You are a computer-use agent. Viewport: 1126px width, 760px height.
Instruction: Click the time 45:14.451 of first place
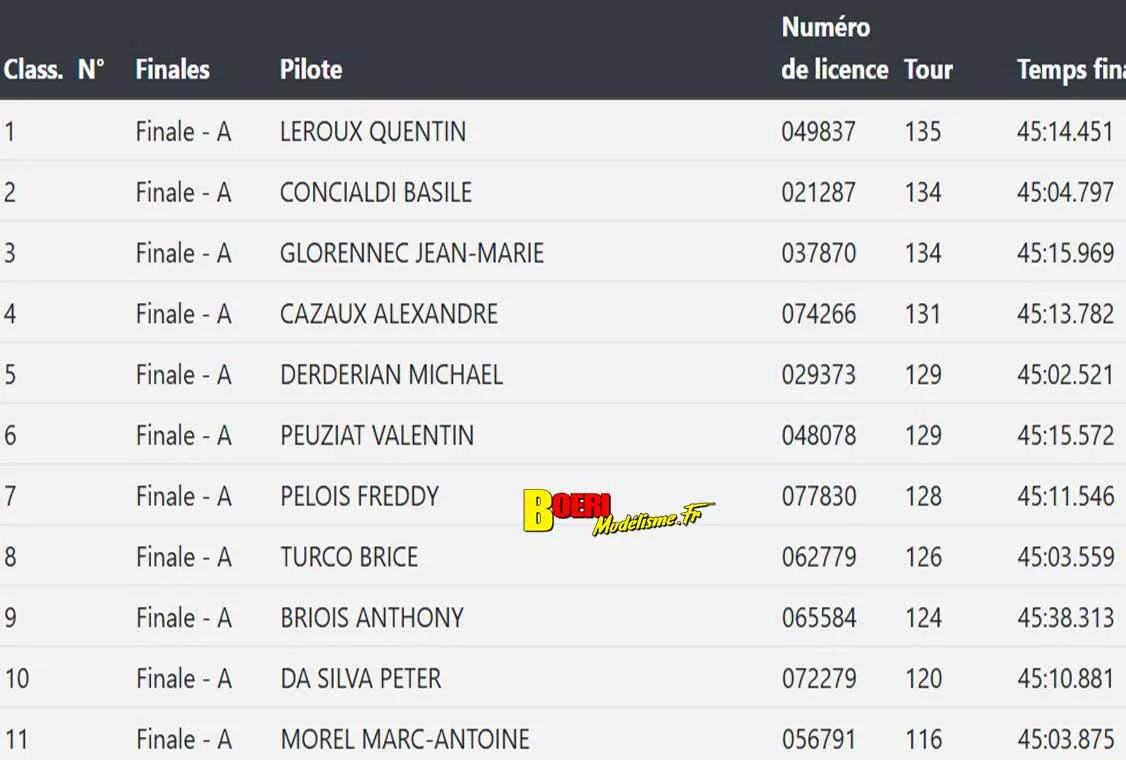[x=1065, y=132]
